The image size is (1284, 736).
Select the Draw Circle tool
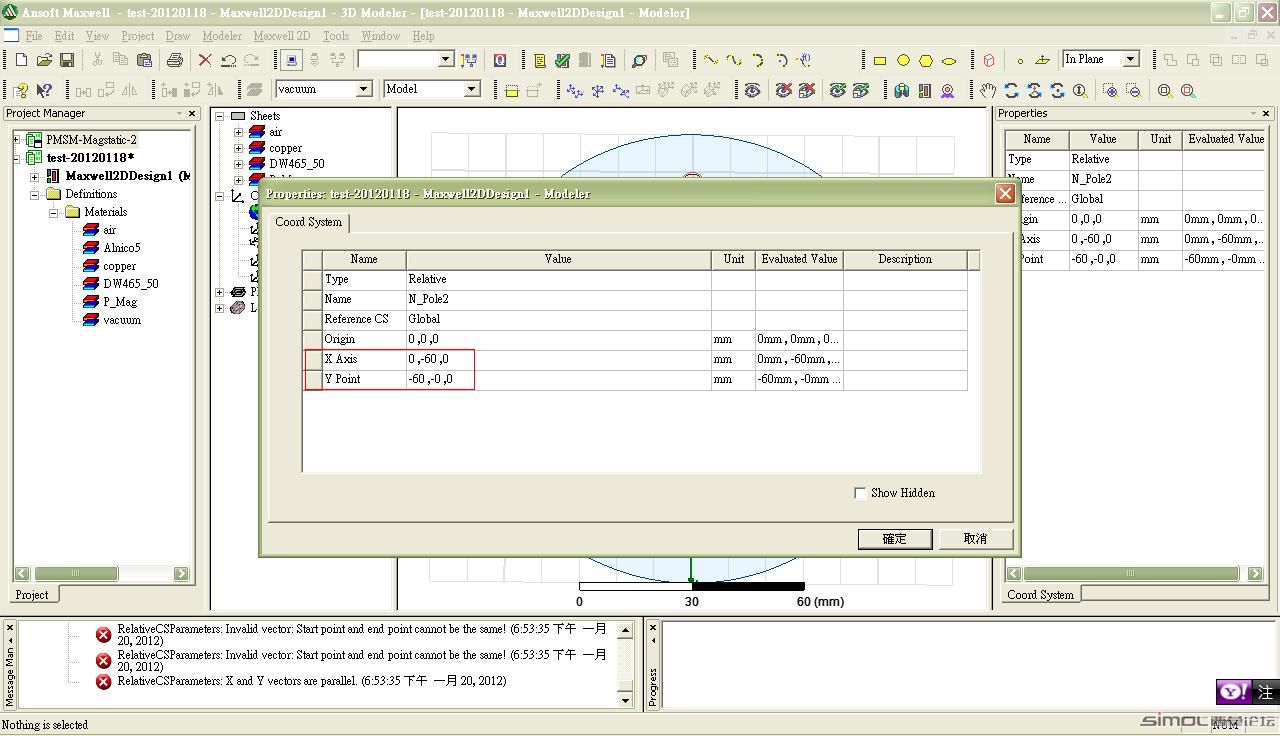tap(903, 60)
